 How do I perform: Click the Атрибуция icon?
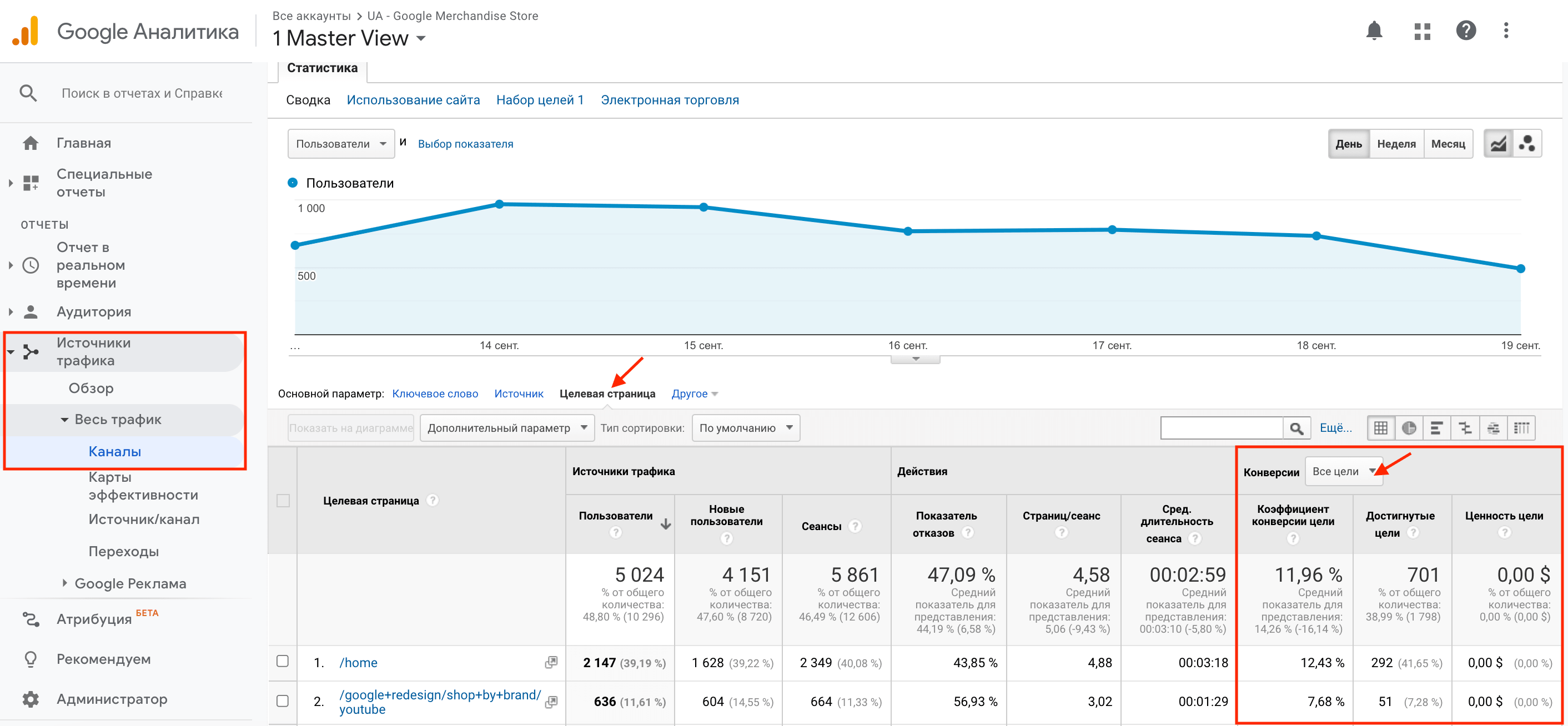pos(31,619)
